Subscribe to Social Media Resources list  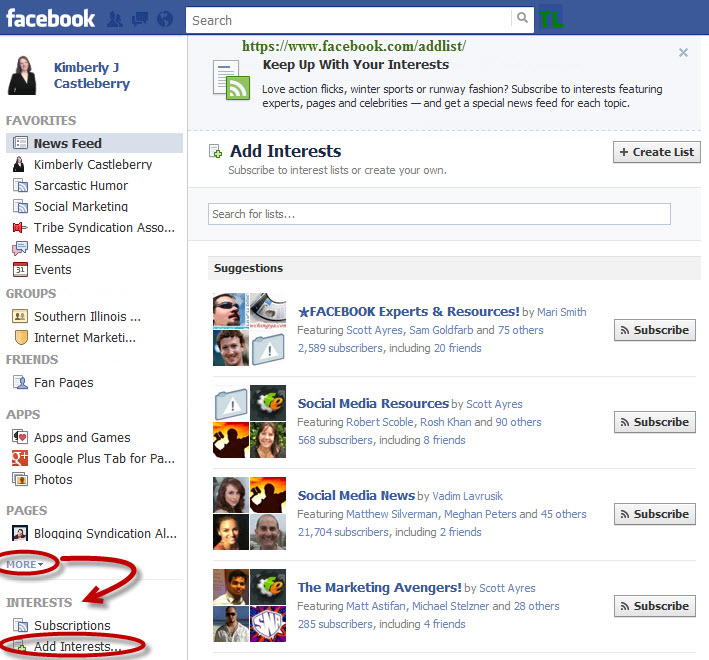click(655, 422)
